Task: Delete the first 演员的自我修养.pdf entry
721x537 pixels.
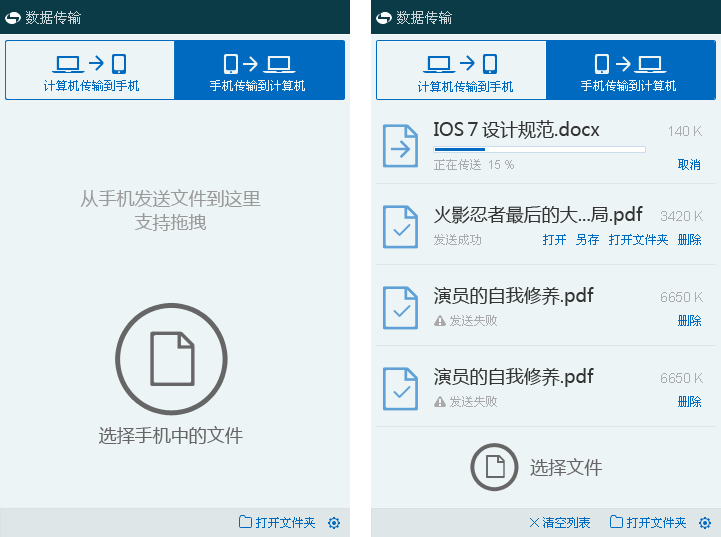Action: click(x=689, y=320)
